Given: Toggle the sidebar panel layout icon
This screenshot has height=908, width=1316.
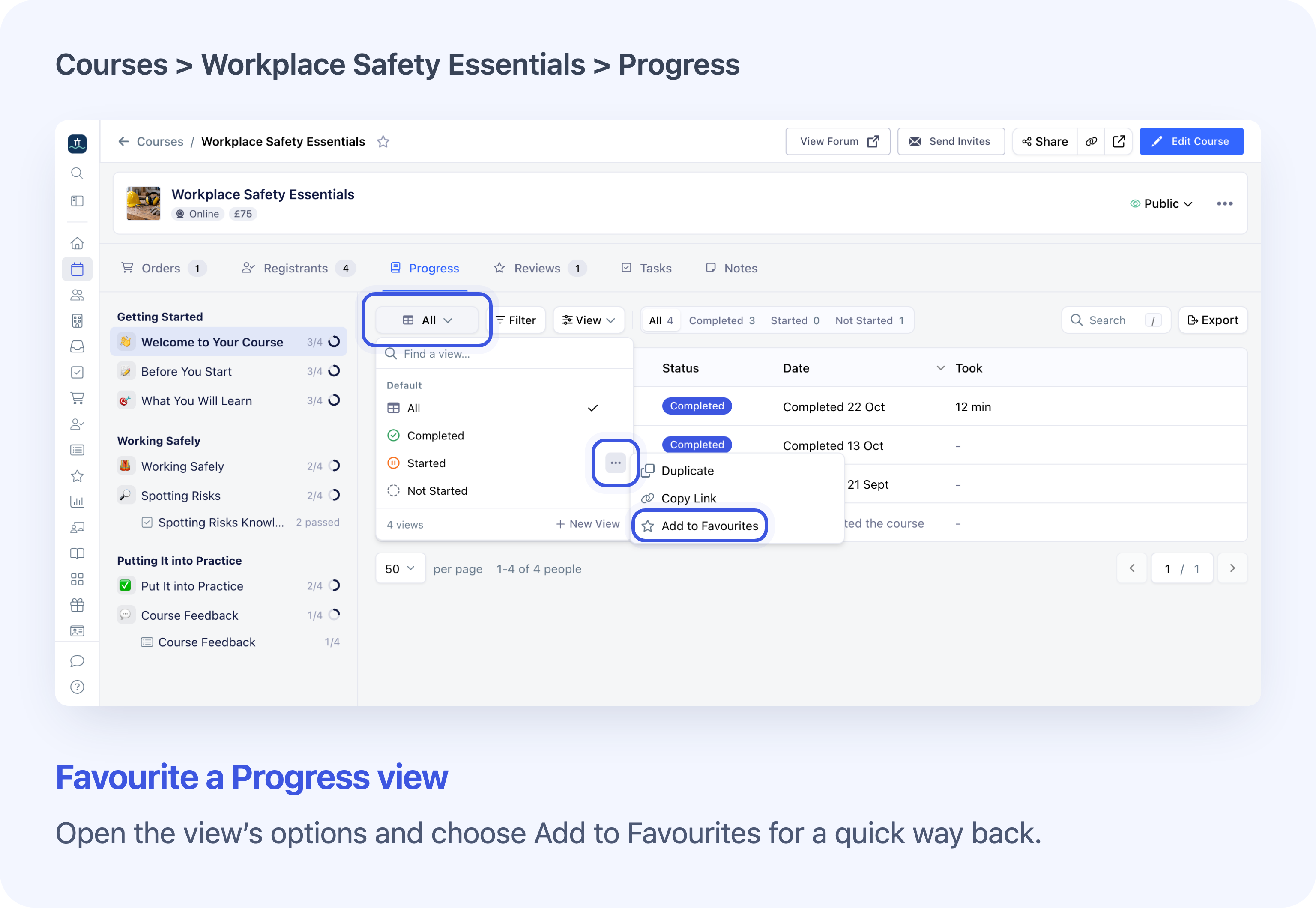Looking at the screenshot, I should 77,201.
